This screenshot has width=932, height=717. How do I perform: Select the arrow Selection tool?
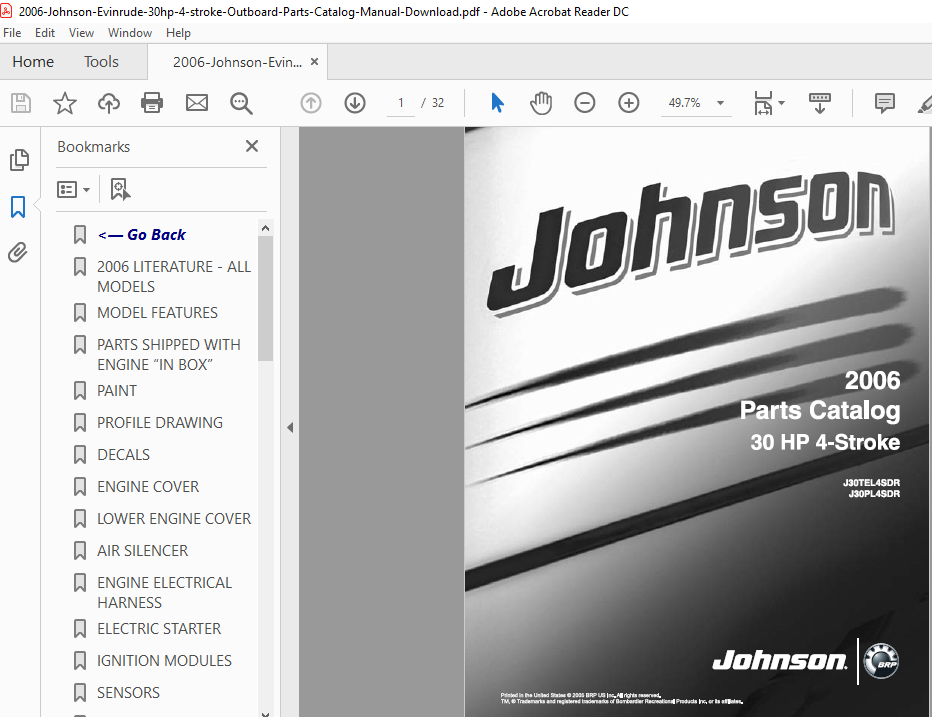(498, 103)
